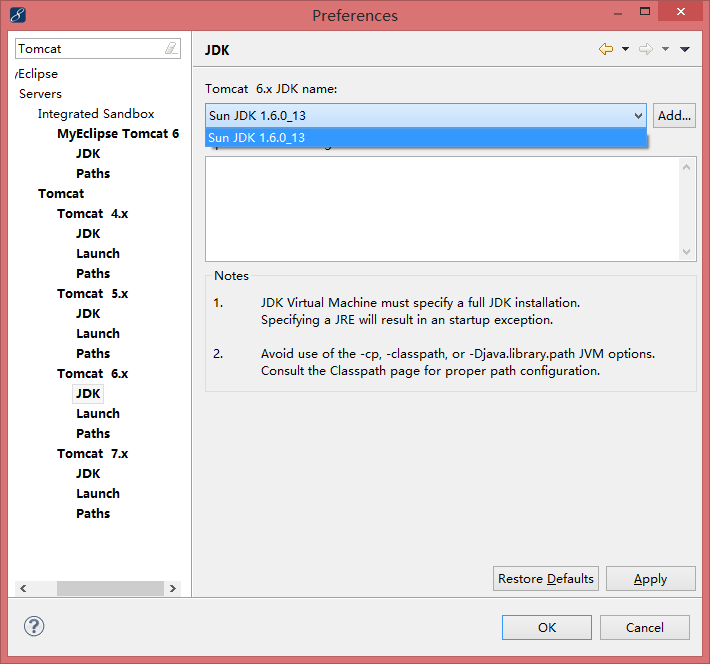Open Launch under Tomcat 4.x

click(98, 254)
